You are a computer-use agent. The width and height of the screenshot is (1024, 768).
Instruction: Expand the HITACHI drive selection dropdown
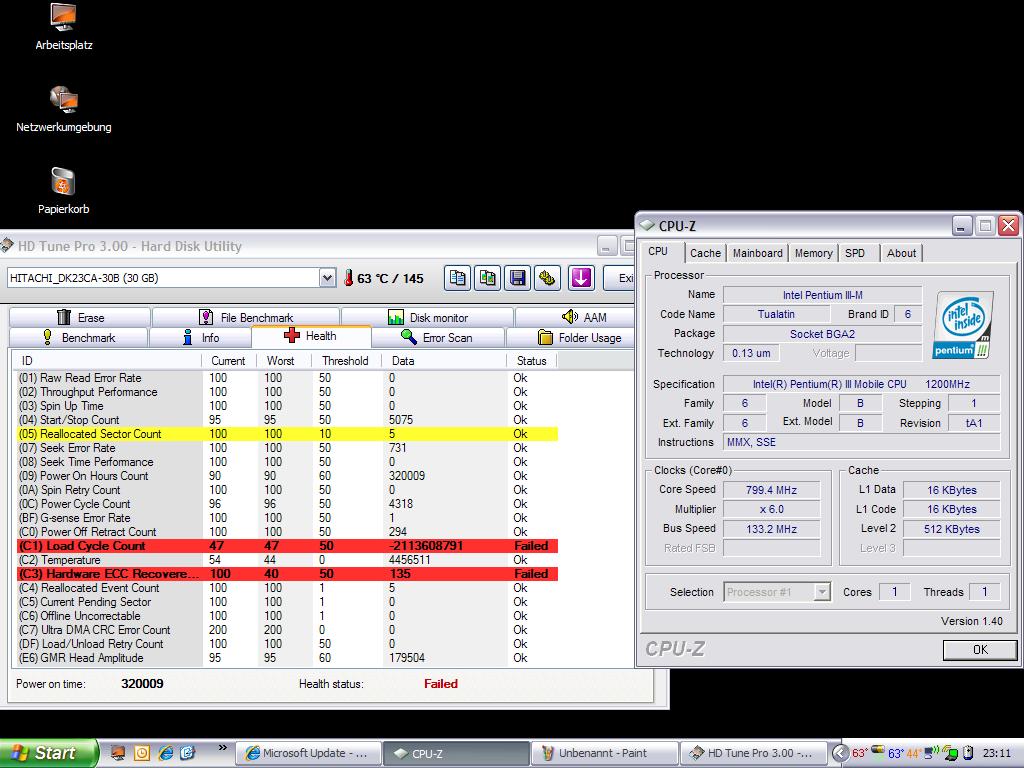(327, 278)
